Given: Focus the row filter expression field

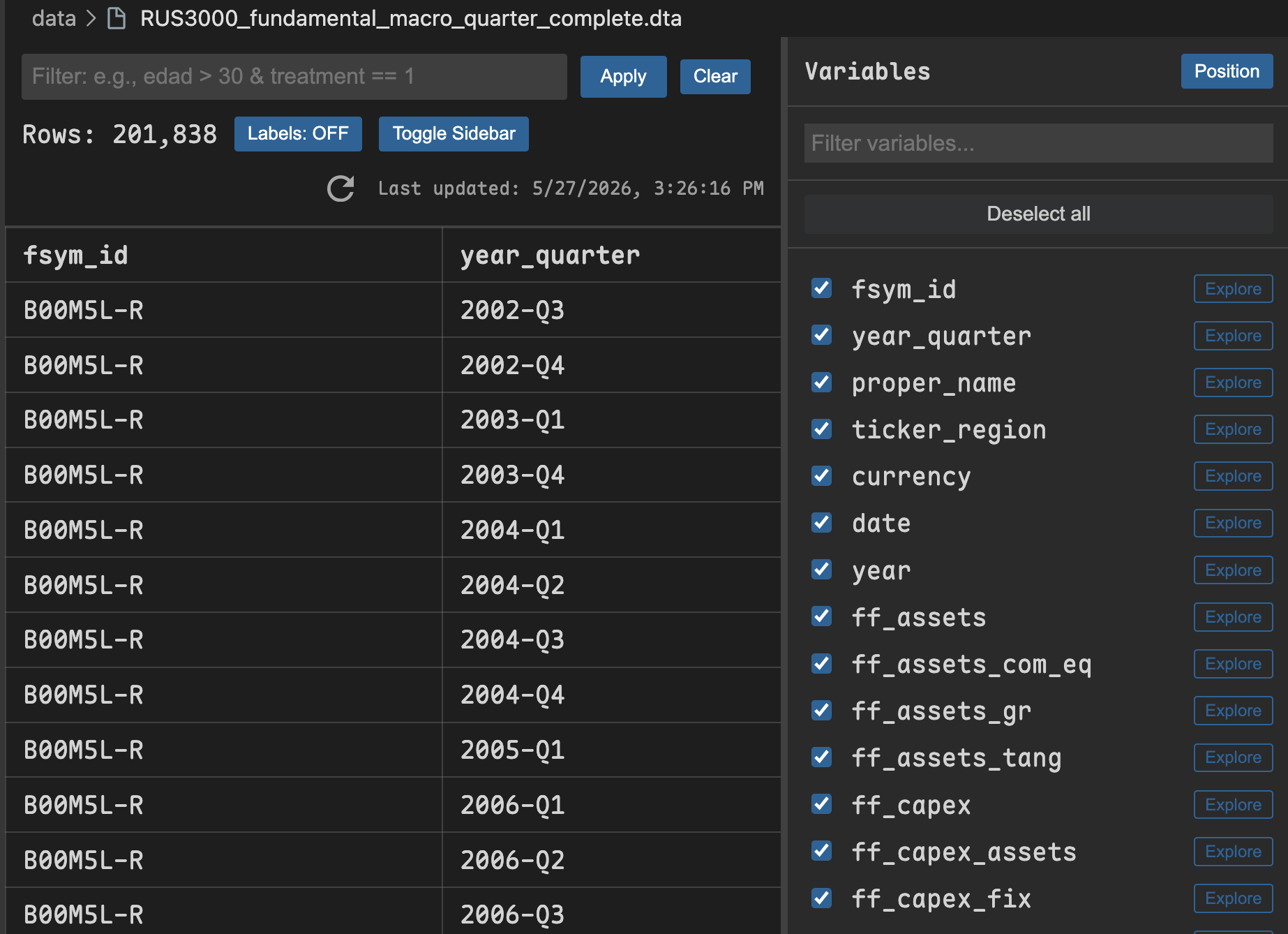Looking at the screenshot, I should click(294, 77).
